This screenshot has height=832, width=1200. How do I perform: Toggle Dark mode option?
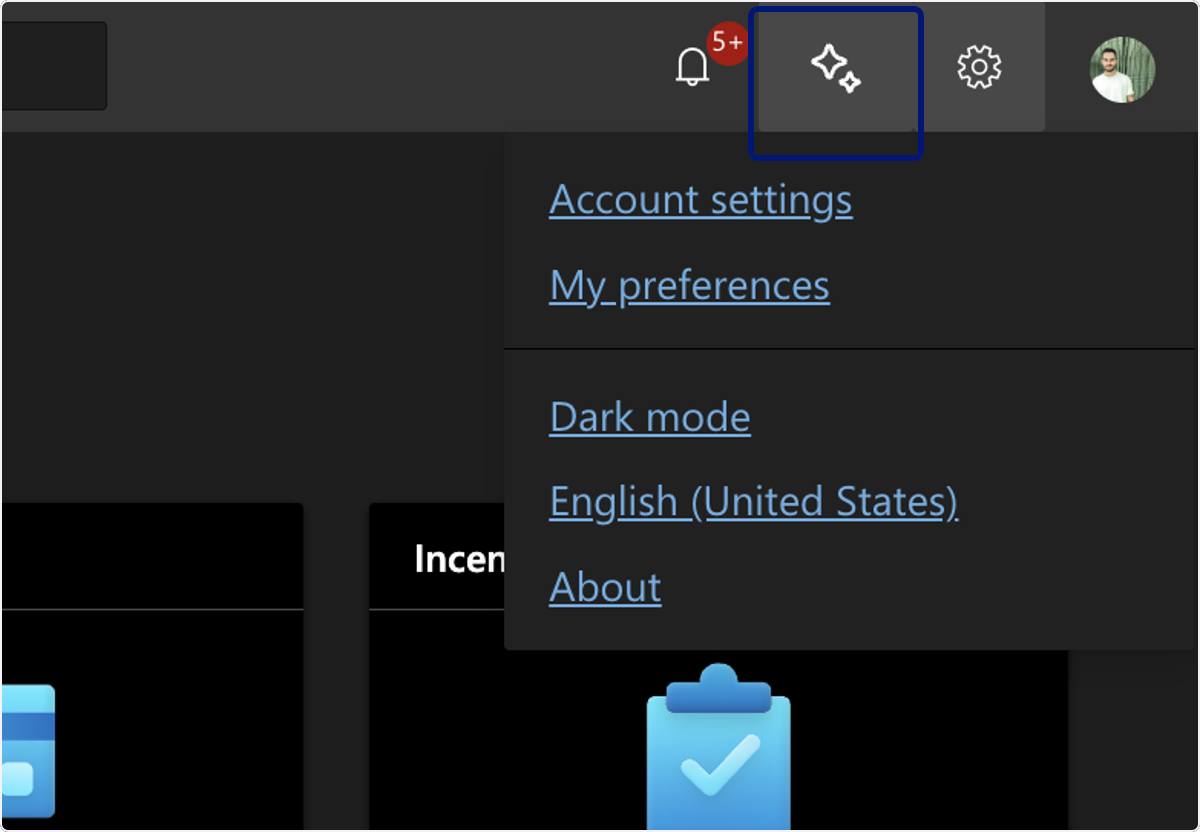650,416
